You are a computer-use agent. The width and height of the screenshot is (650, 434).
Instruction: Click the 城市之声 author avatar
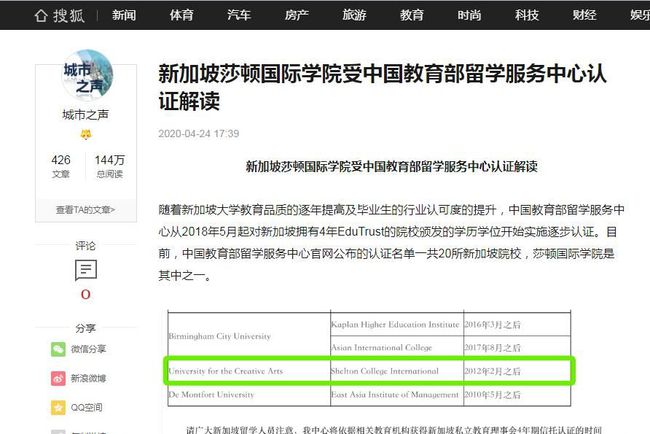pos(87,76)
